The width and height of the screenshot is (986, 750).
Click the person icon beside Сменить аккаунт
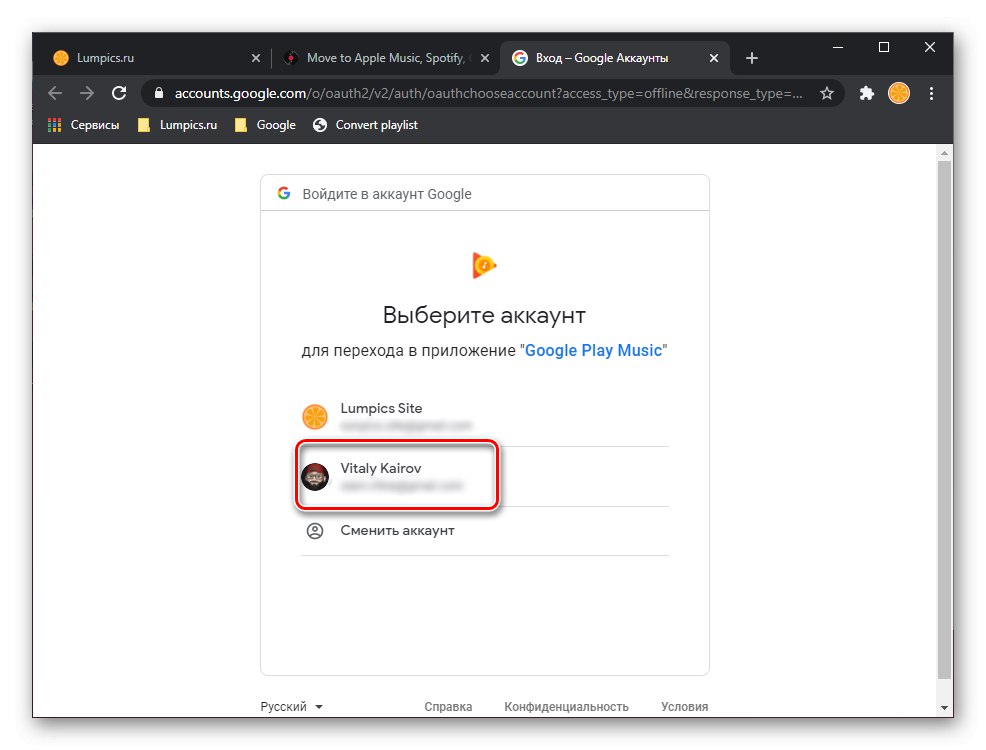click(x=315, y=531)
